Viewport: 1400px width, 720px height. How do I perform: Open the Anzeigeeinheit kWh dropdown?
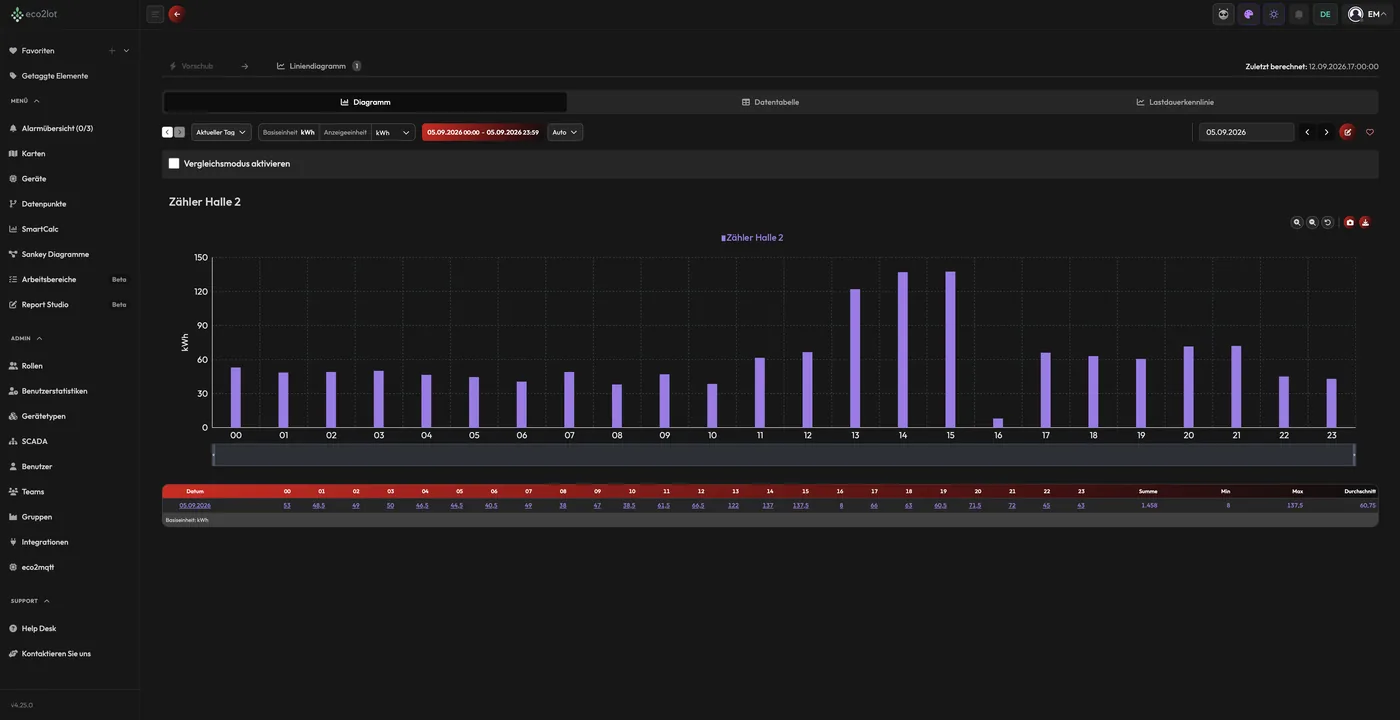click(393, 132)
